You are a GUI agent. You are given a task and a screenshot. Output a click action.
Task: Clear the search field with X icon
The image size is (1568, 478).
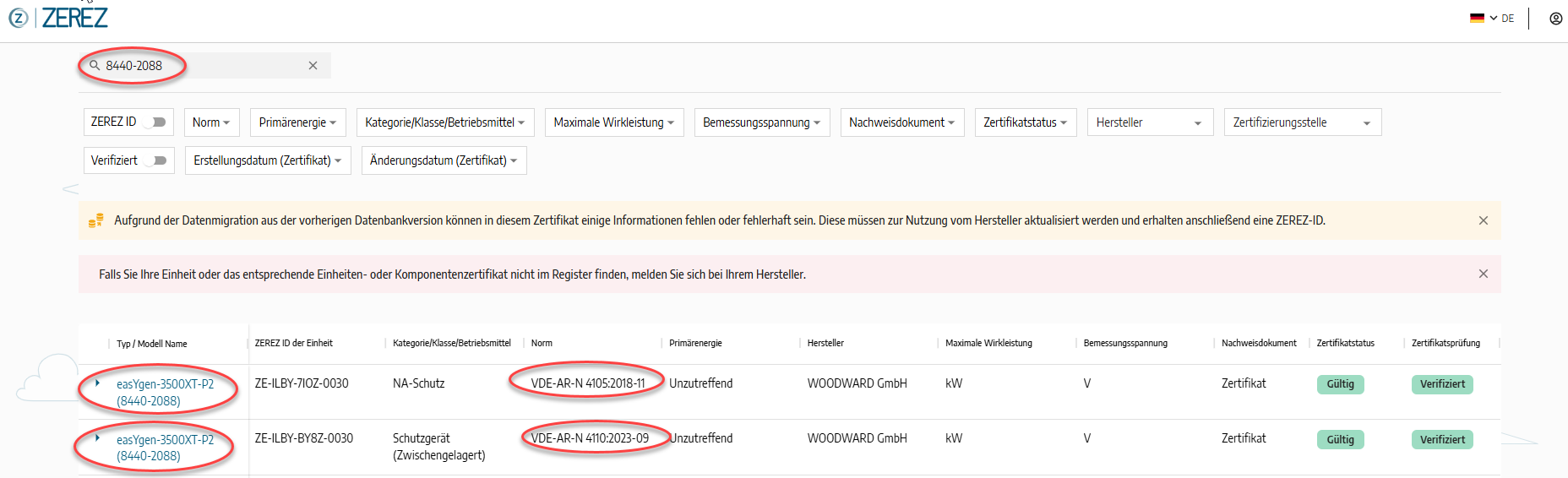313,66
